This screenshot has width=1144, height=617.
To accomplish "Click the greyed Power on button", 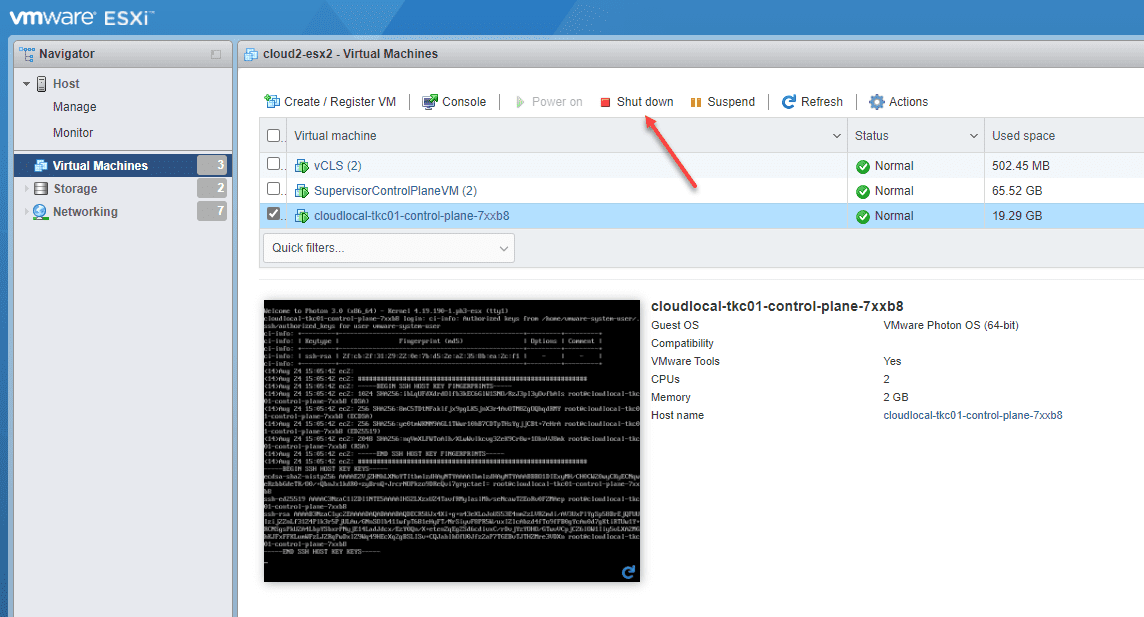I will point(549,101).
